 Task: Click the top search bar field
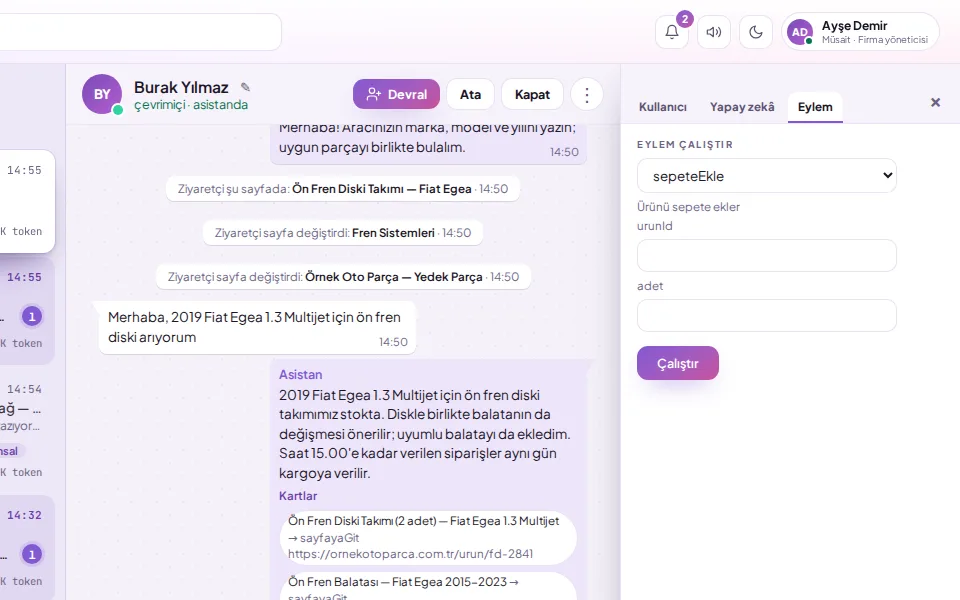140,32
